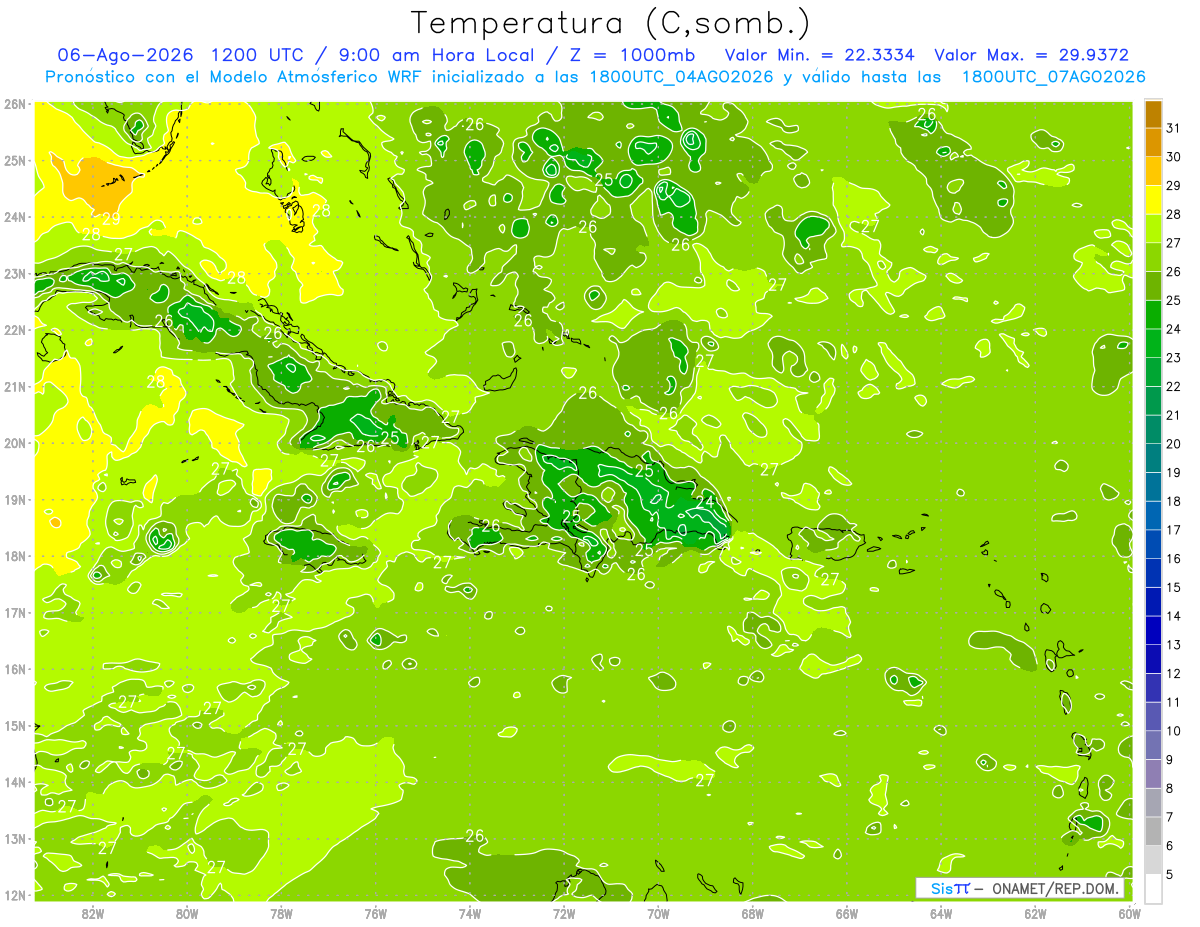The image size is (1200, 927).
Task: Click the "76W" longitude label
Action: coord(375,913)
